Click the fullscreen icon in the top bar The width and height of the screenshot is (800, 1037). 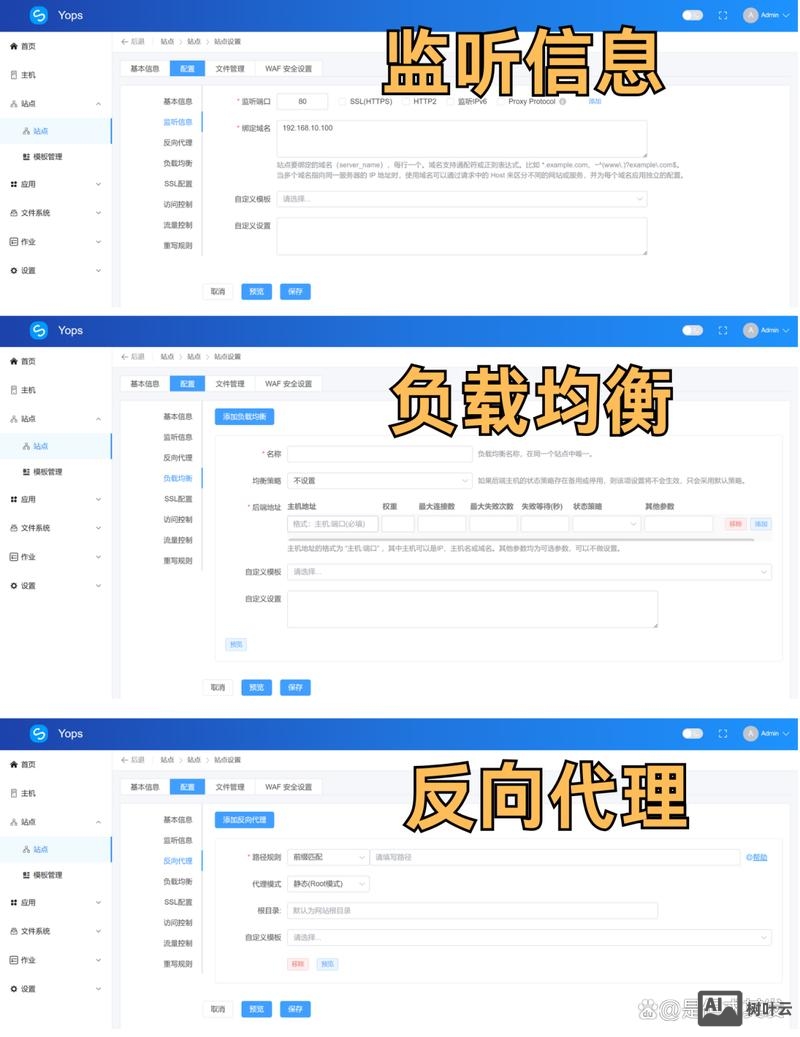pos(722,15)
